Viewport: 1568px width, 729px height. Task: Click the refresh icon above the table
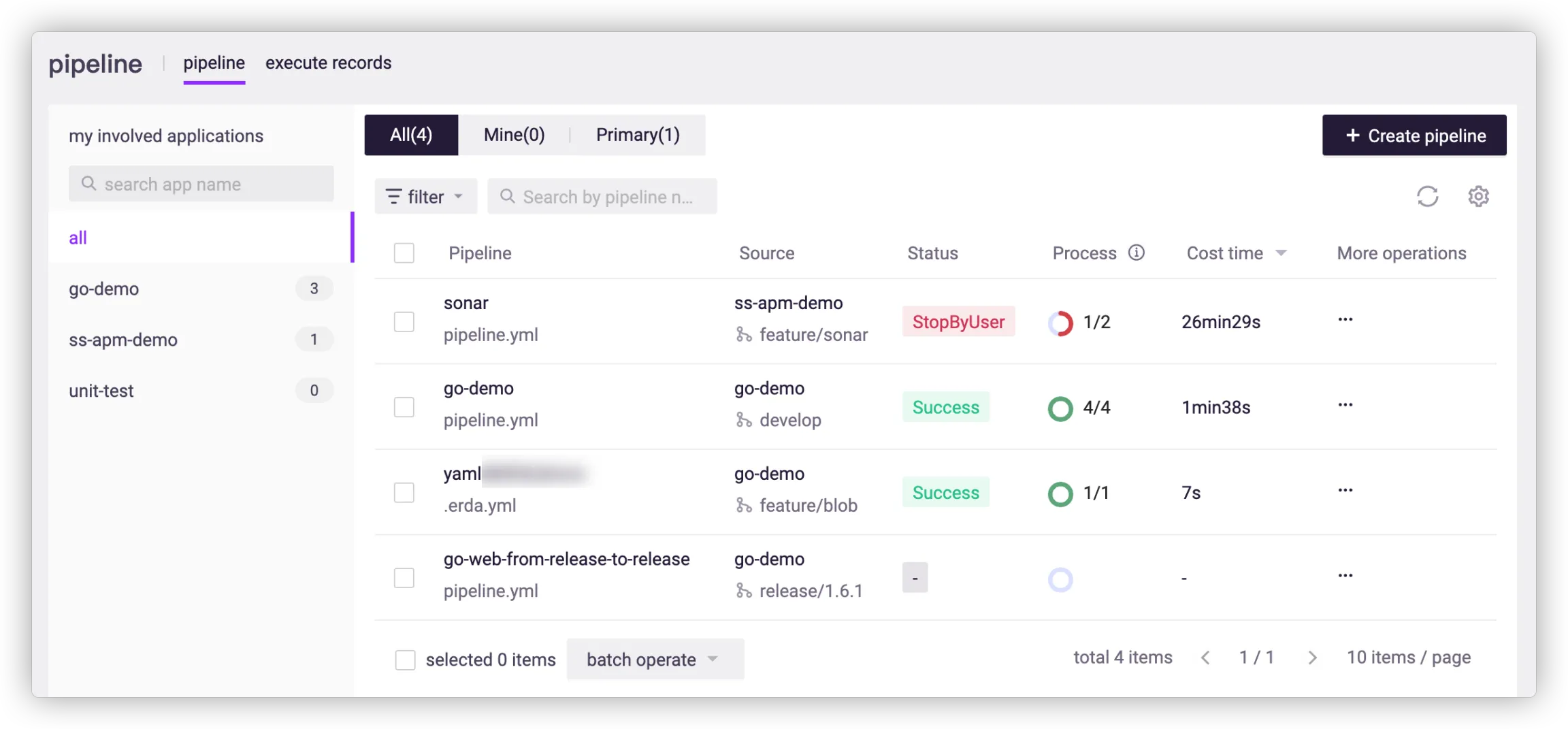pyautogui.click(x=1427, y=197)
